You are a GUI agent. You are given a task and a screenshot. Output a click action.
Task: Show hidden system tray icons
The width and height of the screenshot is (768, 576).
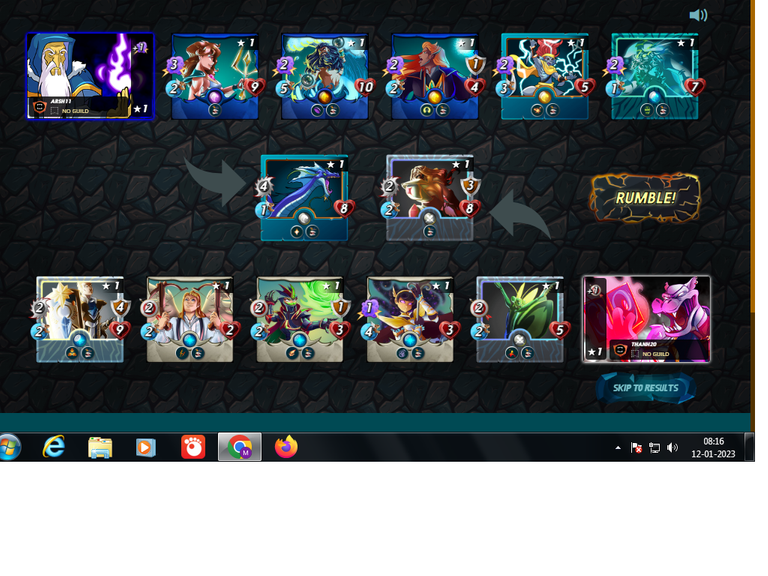click(618, 448)
